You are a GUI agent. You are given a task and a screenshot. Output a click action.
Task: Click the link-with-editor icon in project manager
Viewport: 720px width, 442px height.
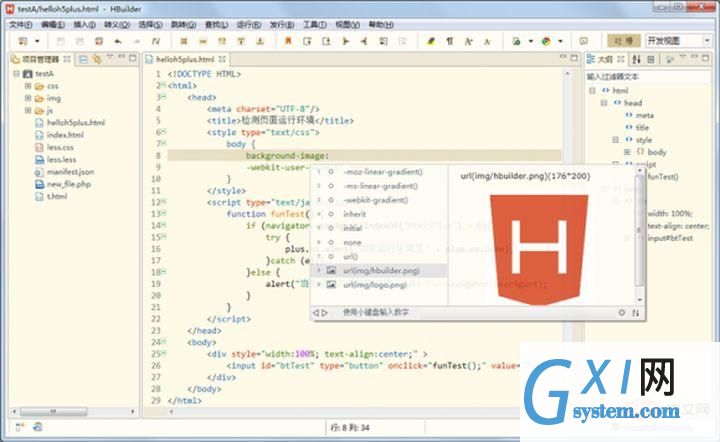pyautogui.click(x=96, y=59)
